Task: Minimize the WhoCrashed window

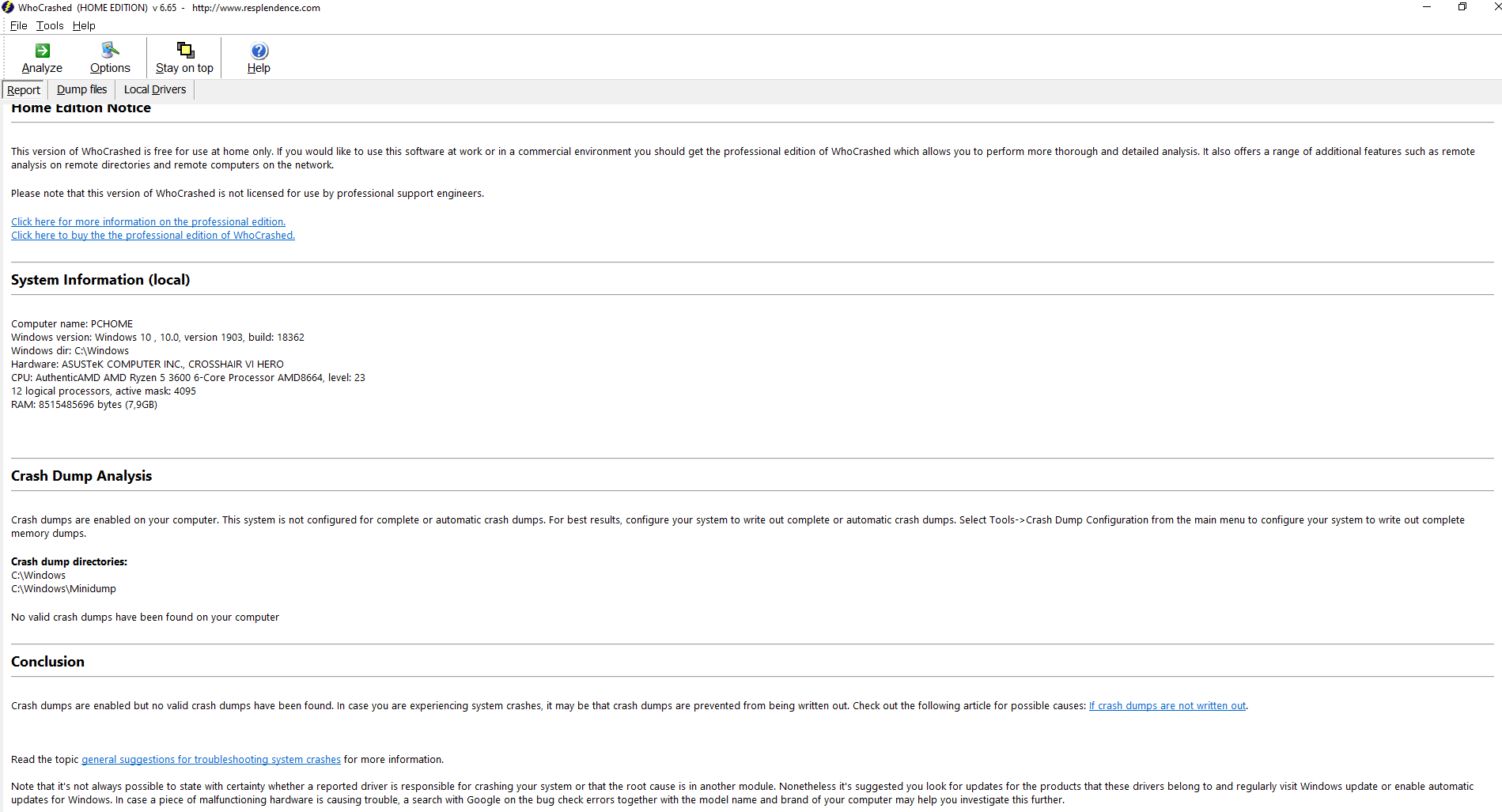Action: 1426,7
